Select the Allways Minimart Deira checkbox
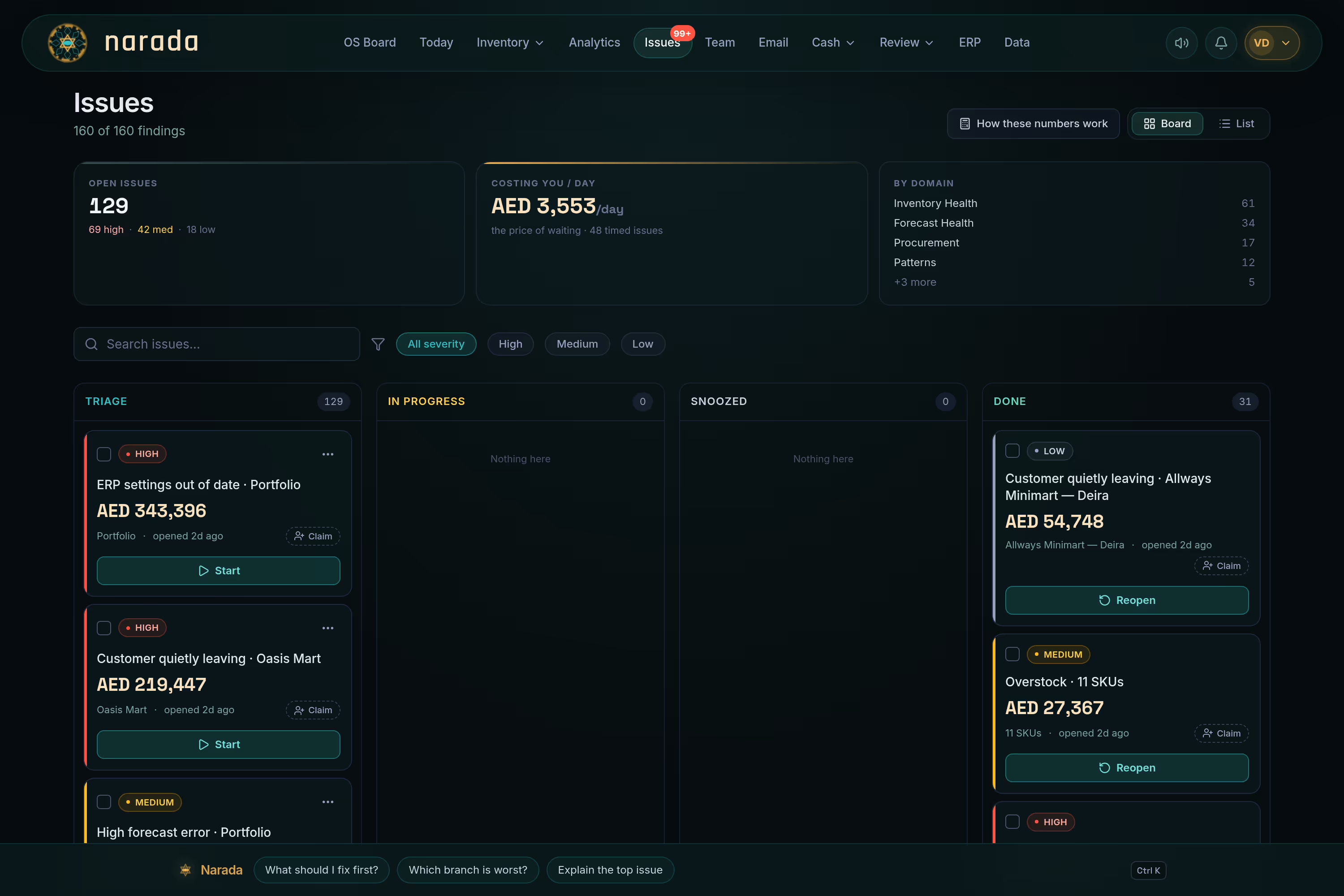This screenshot has height=896, width=1344. 1012,451
